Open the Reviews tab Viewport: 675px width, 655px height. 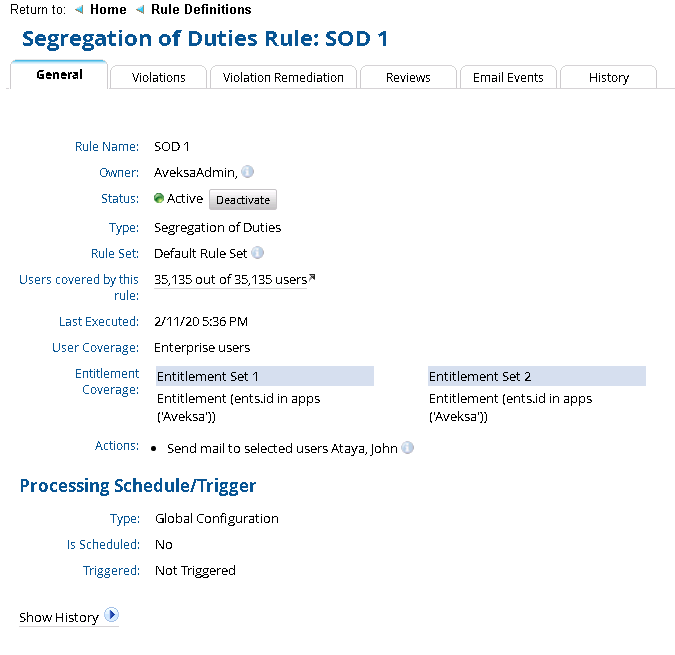point(408,77)
